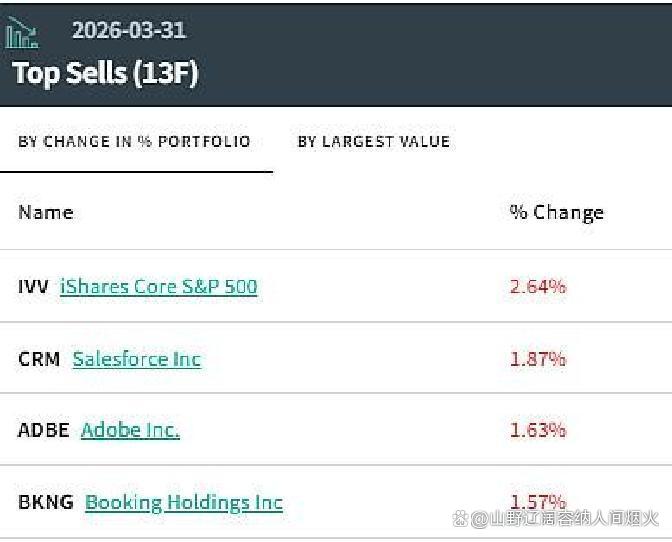Open the Adobe Inc. link
Image resolution: width=672 pixels, height=542 pixels.
[130, 430]
